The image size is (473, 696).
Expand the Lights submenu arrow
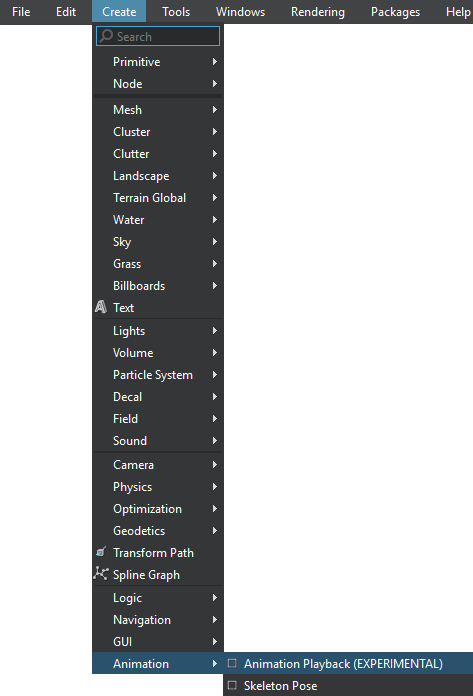[215, 331]
